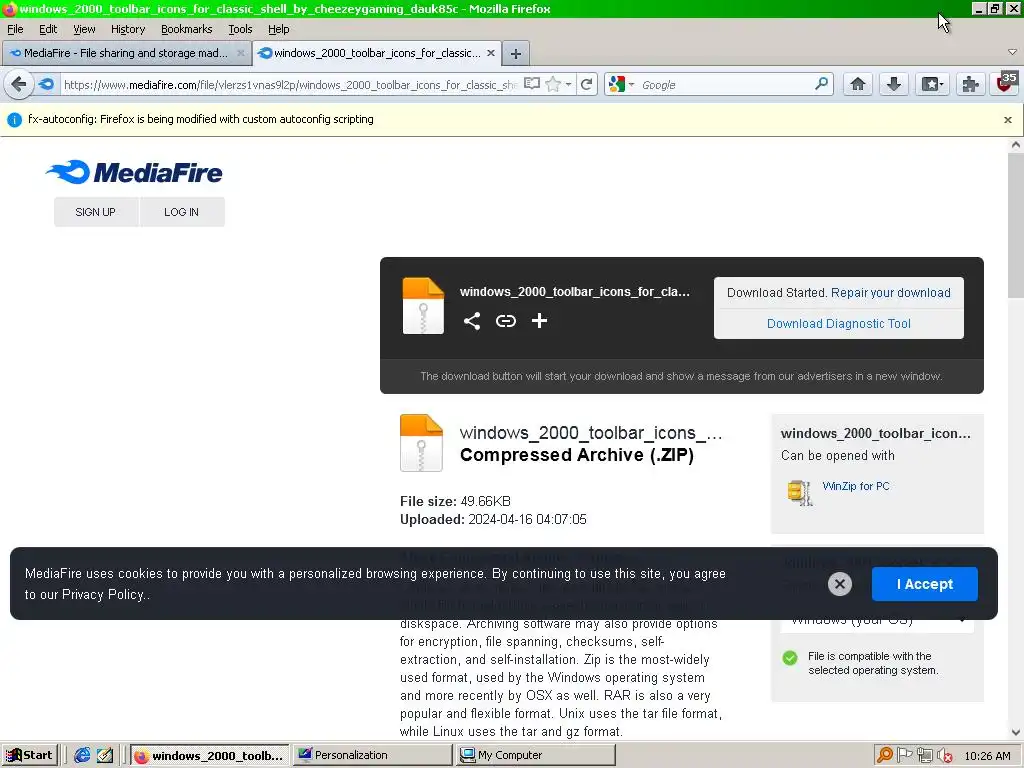This screenshot has height=768, width=1024.
Task: Click the MediaFire logo
Action: pyautogui.click(x=134, y=172)
